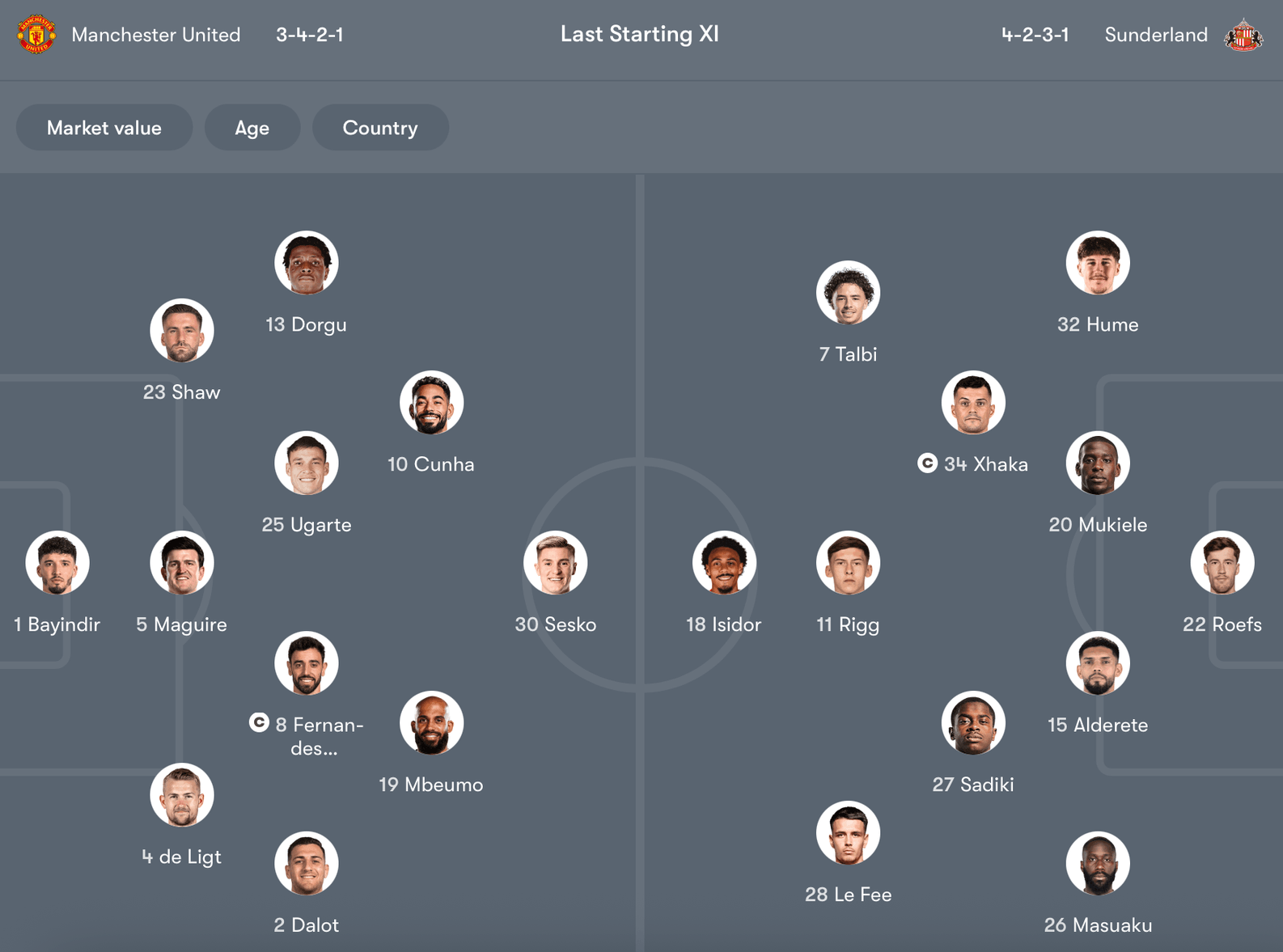Open the Sunderland team link
The height and width of the screenshot is (952, 1283).
pos(1156,35)
